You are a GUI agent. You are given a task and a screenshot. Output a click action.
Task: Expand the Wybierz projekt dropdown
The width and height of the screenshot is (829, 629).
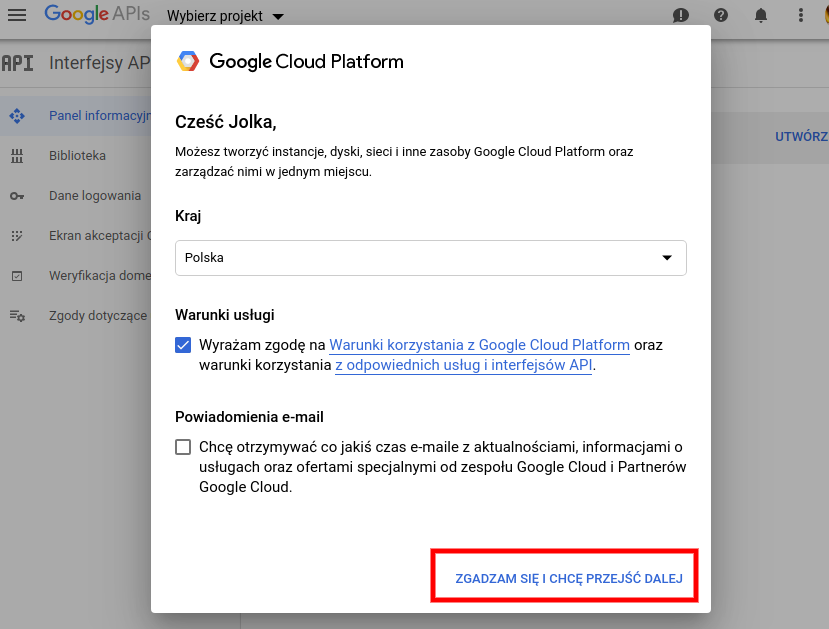[x=226, y=16]
